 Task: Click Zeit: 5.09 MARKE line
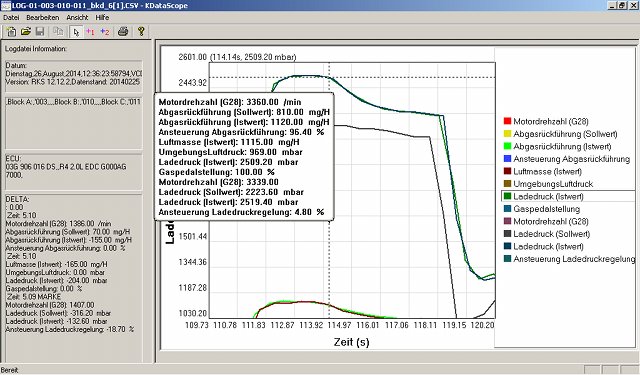34,297
